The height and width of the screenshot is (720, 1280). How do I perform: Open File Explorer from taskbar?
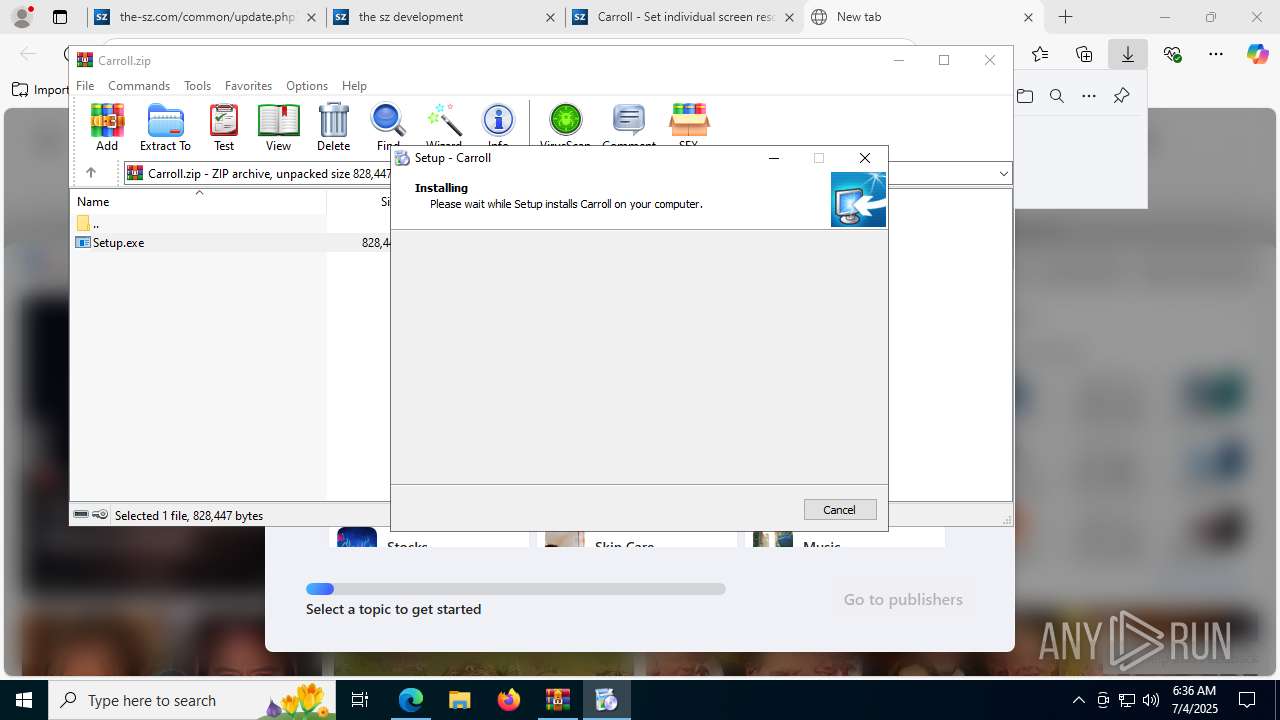pos(459,700)
